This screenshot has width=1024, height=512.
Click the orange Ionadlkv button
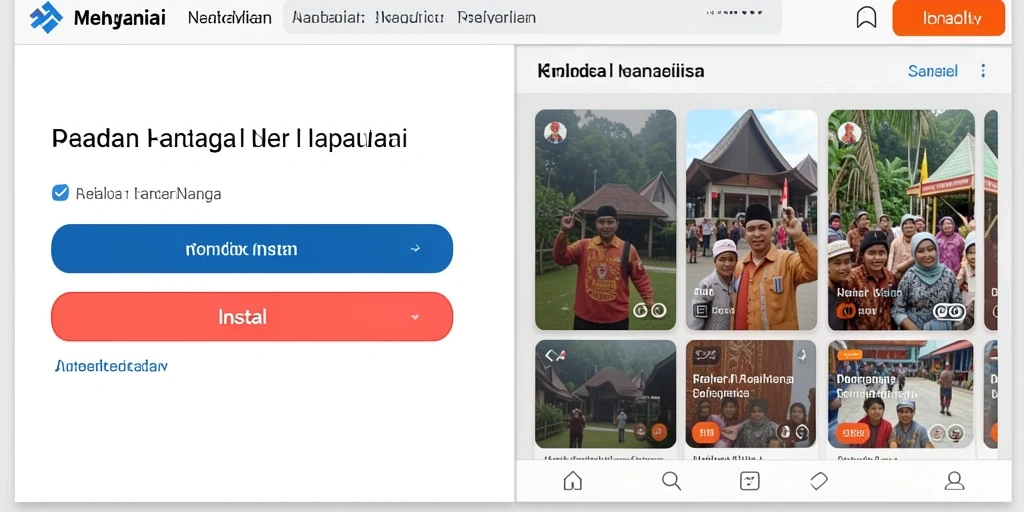[x=948, y=18]
